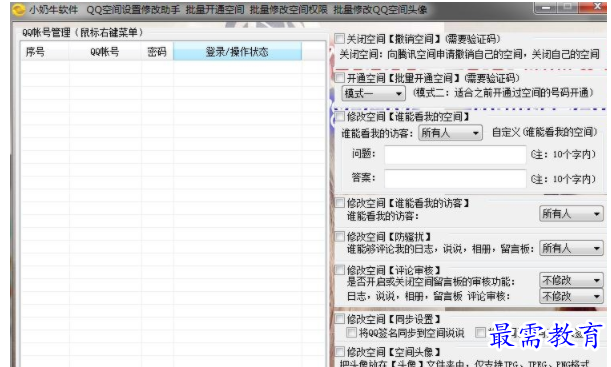
Task: Click the 序号 column header
Action: pyautogui.click(x=45, y=51)
